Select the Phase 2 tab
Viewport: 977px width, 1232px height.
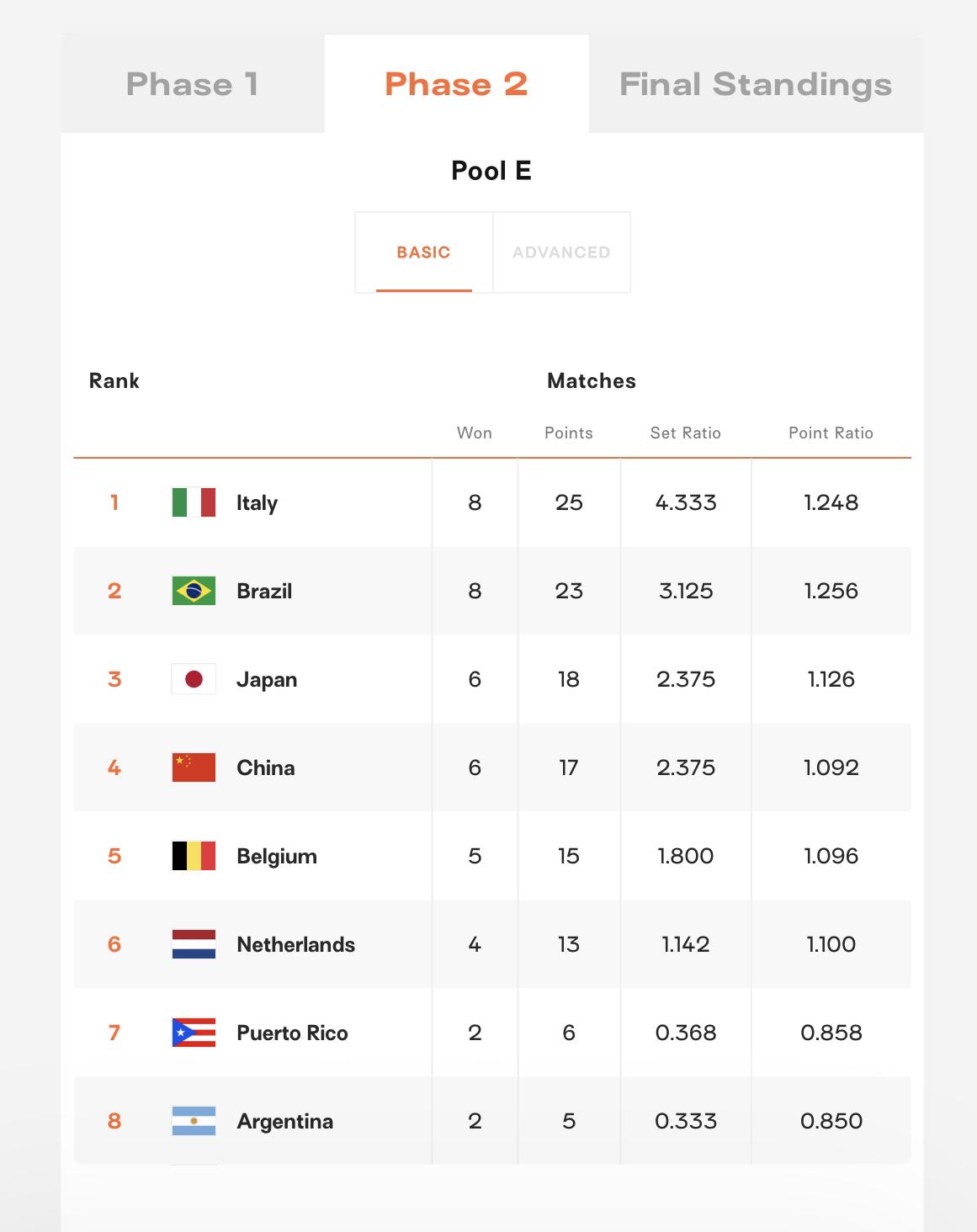point(456,84)
